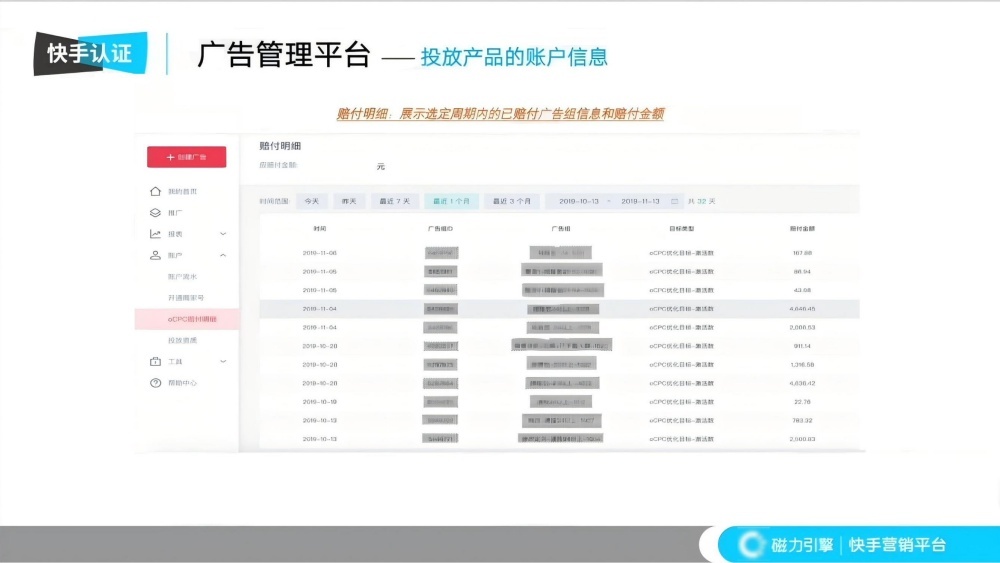This screenshot has width=1000, height=563.
Task: Open 推广 in the sidebar
Action: pyautogui.click(x=175, y=213)
